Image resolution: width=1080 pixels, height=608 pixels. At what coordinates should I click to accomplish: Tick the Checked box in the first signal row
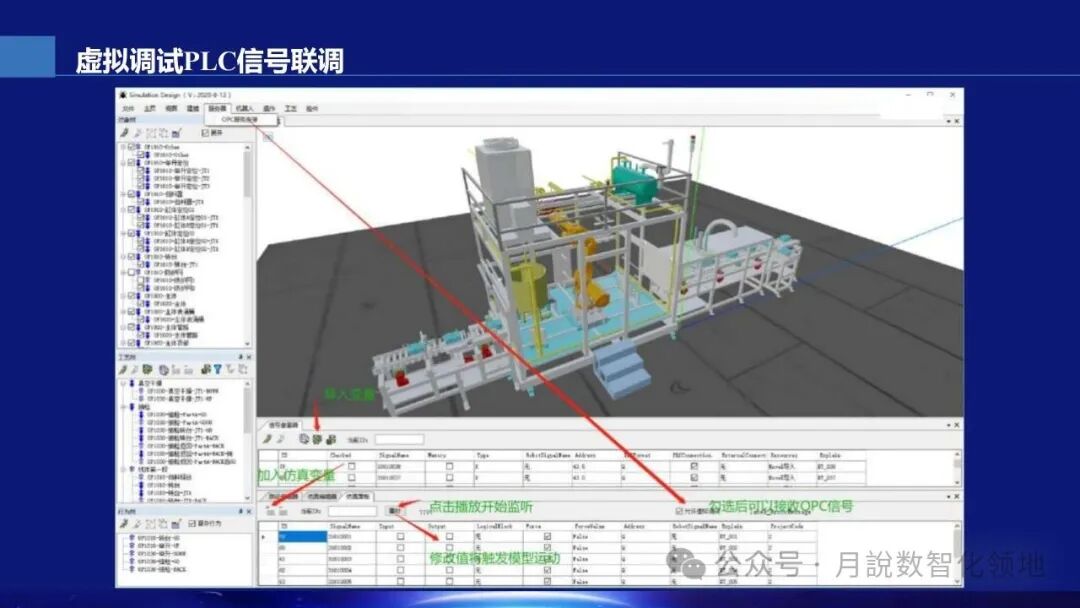(352, 466)
